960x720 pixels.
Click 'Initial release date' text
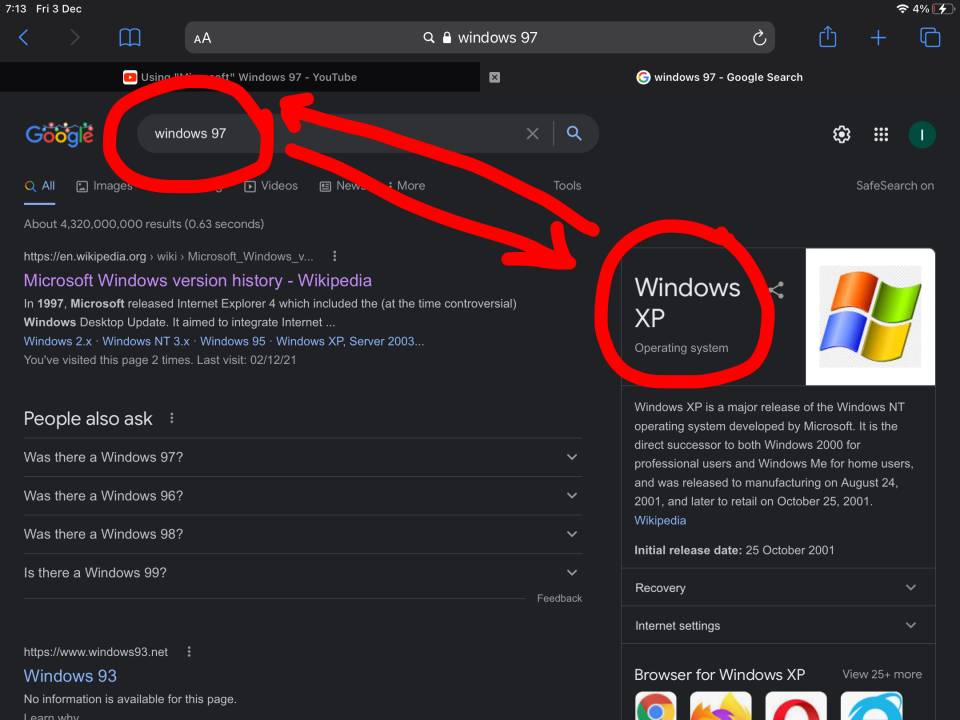688,550
